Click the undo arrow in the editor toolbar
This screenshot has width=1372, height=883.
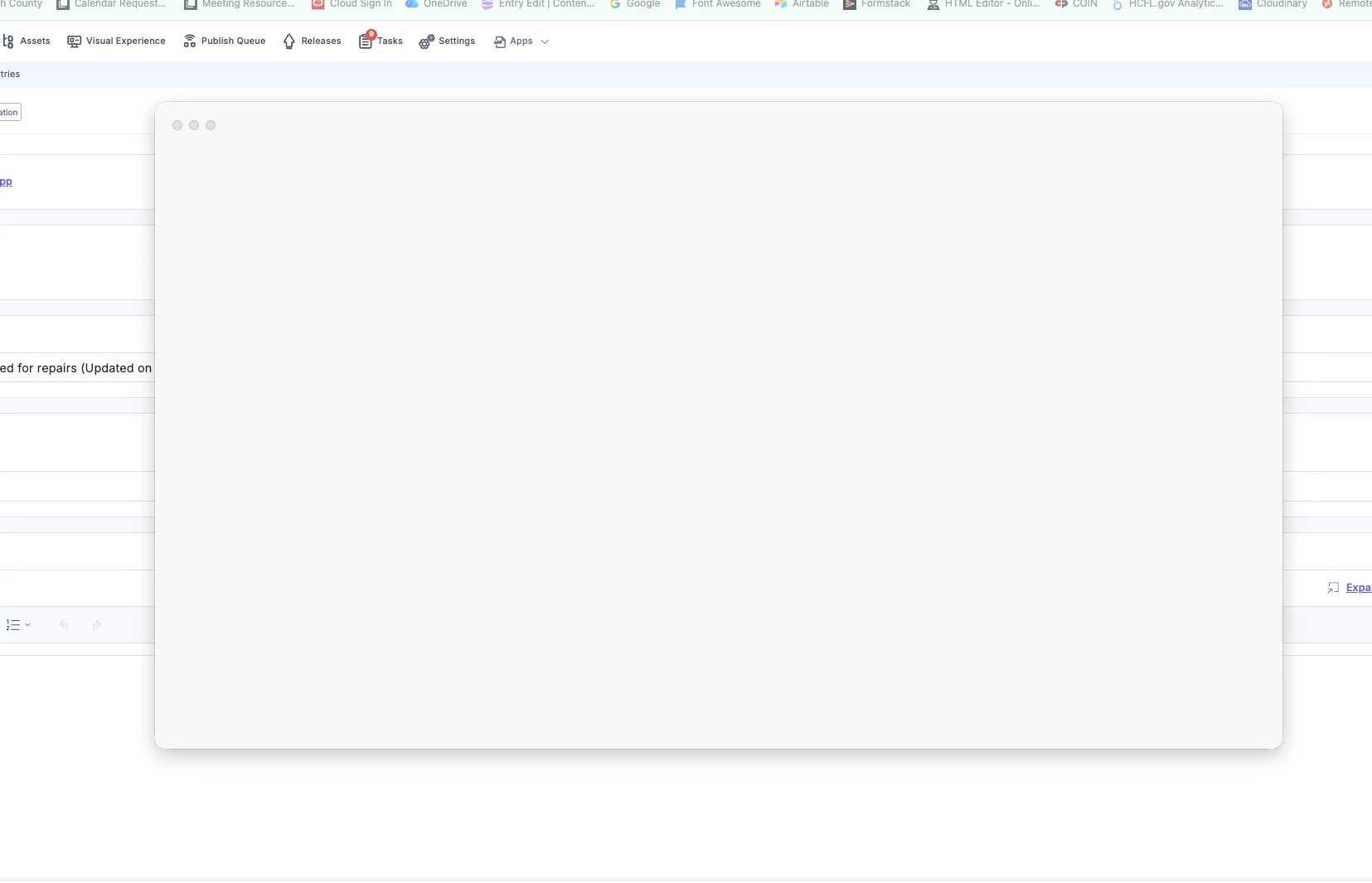pos(64,625)
